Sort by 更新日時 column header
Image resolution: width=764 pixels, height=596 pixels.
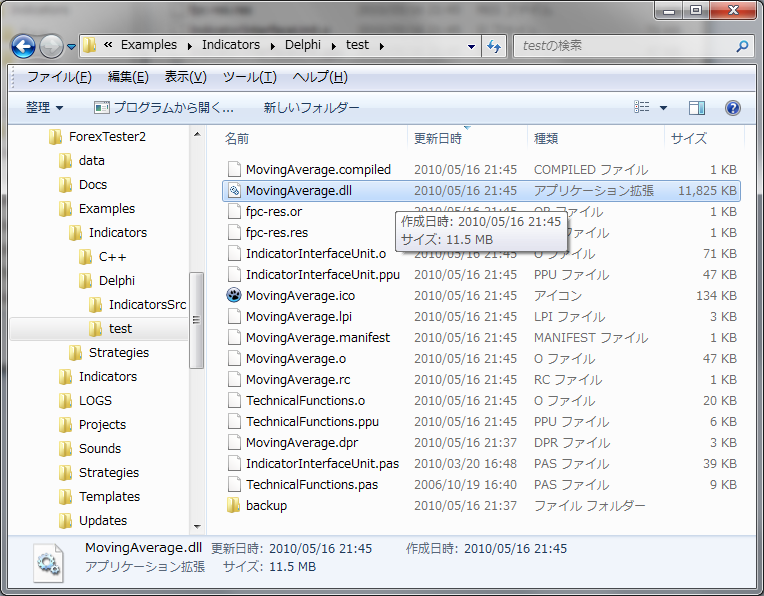coord(438,139)
